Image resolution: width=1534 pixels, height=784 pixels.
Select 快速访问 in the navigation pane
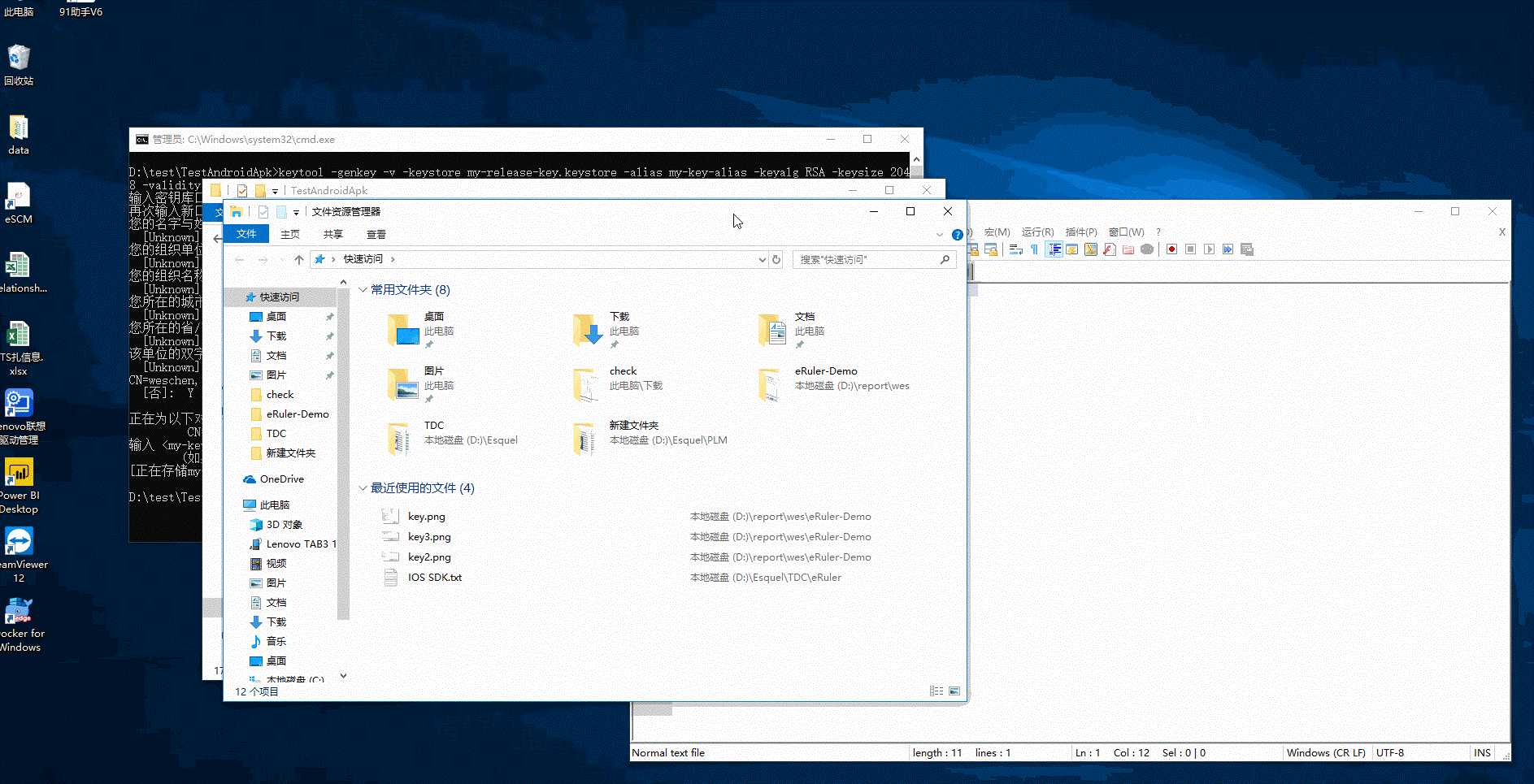coord(279,297)
